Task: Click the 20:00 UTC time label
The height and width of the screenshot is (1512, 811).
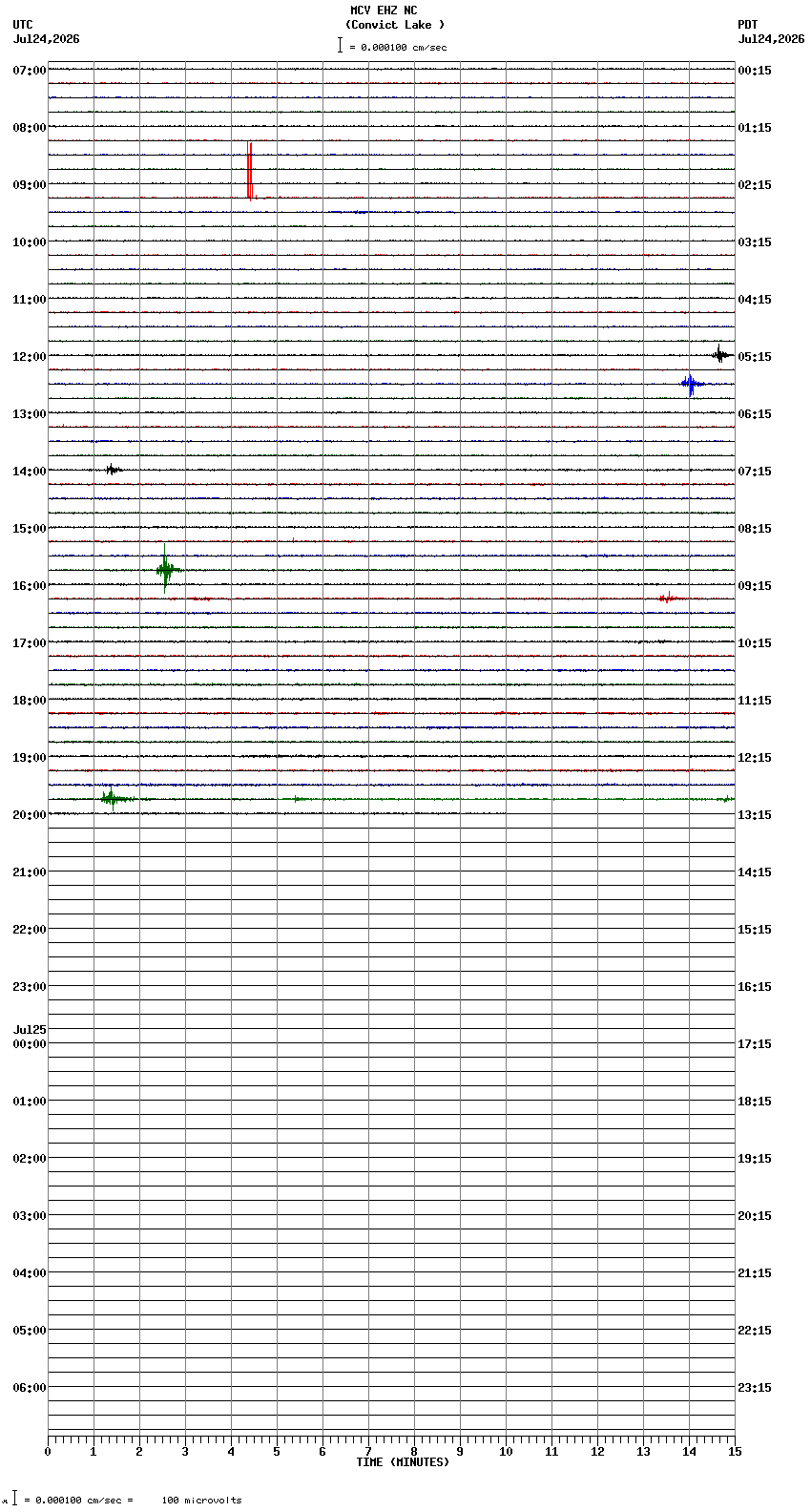Action: [x=30, y=815]
